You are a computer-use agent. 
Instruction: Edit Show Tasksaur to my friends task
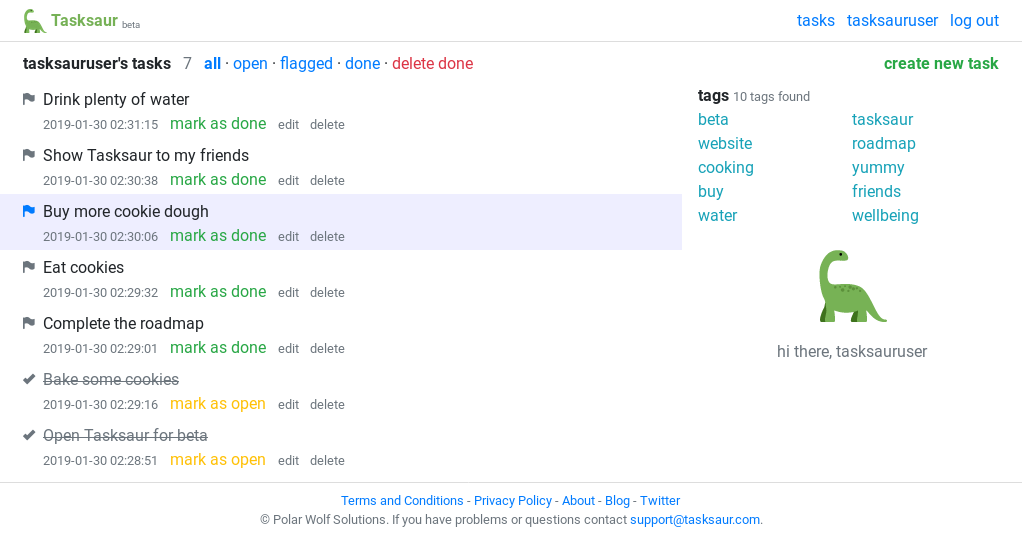[289, 181]
